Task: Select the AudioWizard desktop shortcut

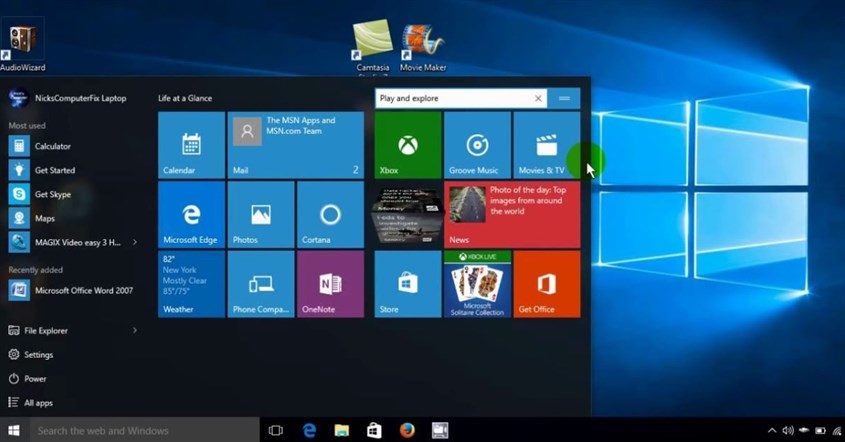Action: coord(23,46)
